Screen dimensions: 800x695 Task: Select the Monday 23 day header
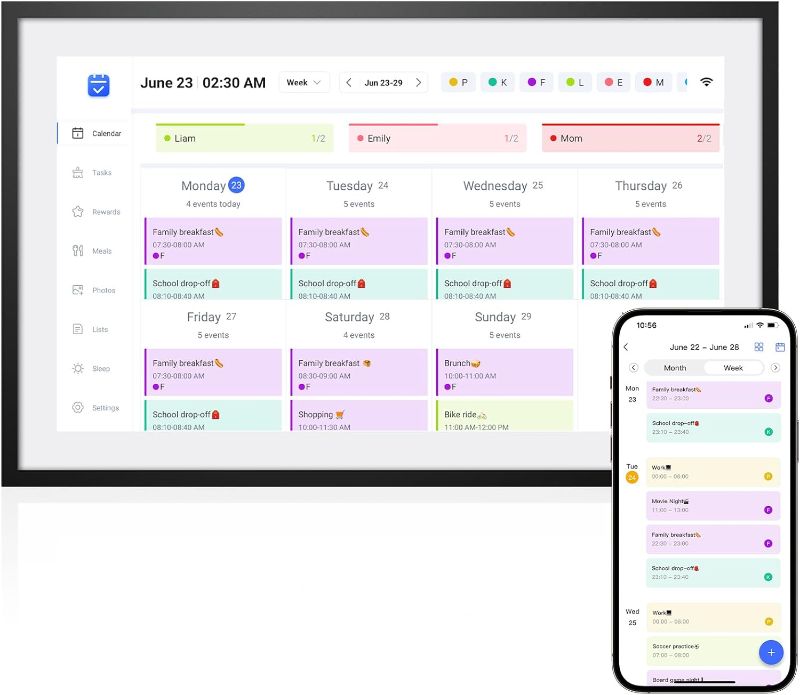coord(213,185)
